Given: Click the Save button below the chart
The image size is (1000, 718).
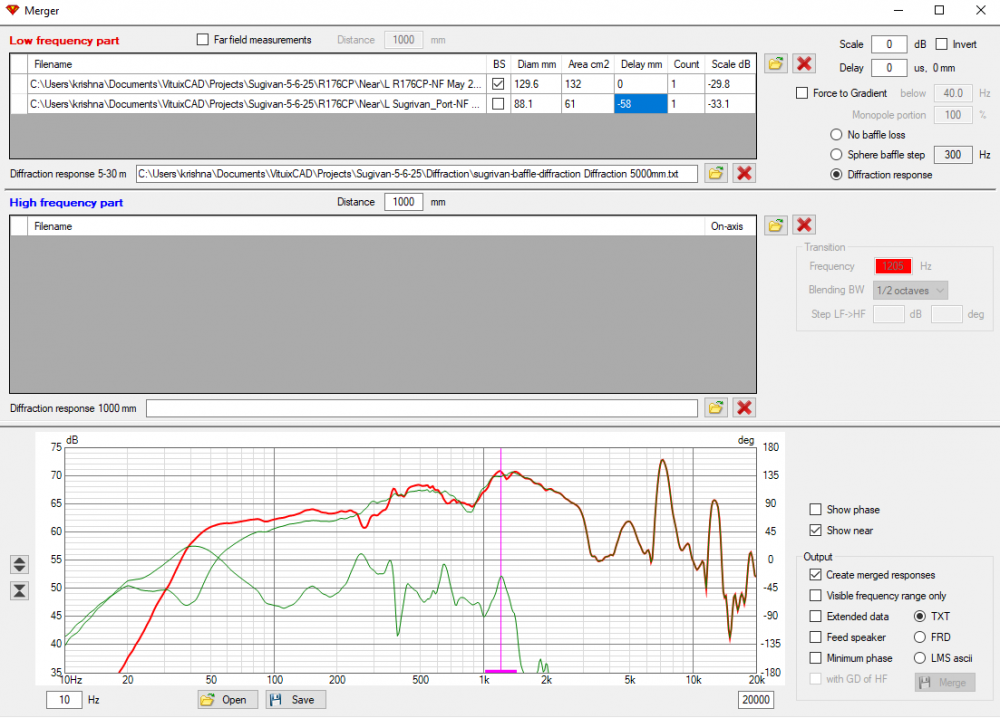Looking at the screenshot, I should pos(295,699).
